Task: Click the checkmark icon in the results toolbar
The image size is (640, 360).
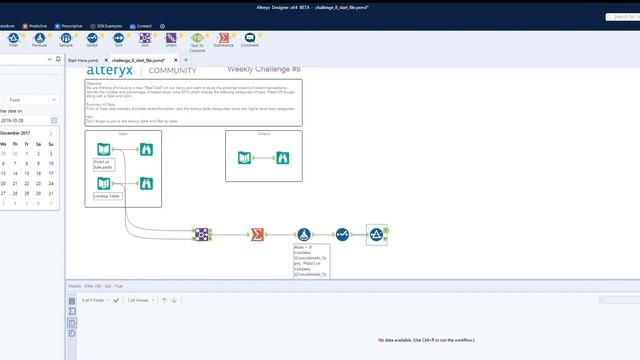Action: 116,300
